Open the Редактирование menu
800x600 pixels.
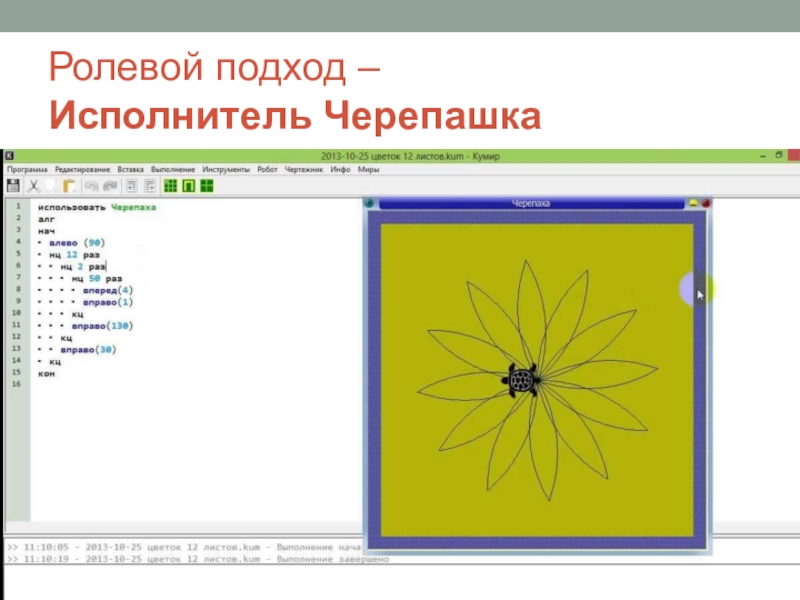point(83,169)
